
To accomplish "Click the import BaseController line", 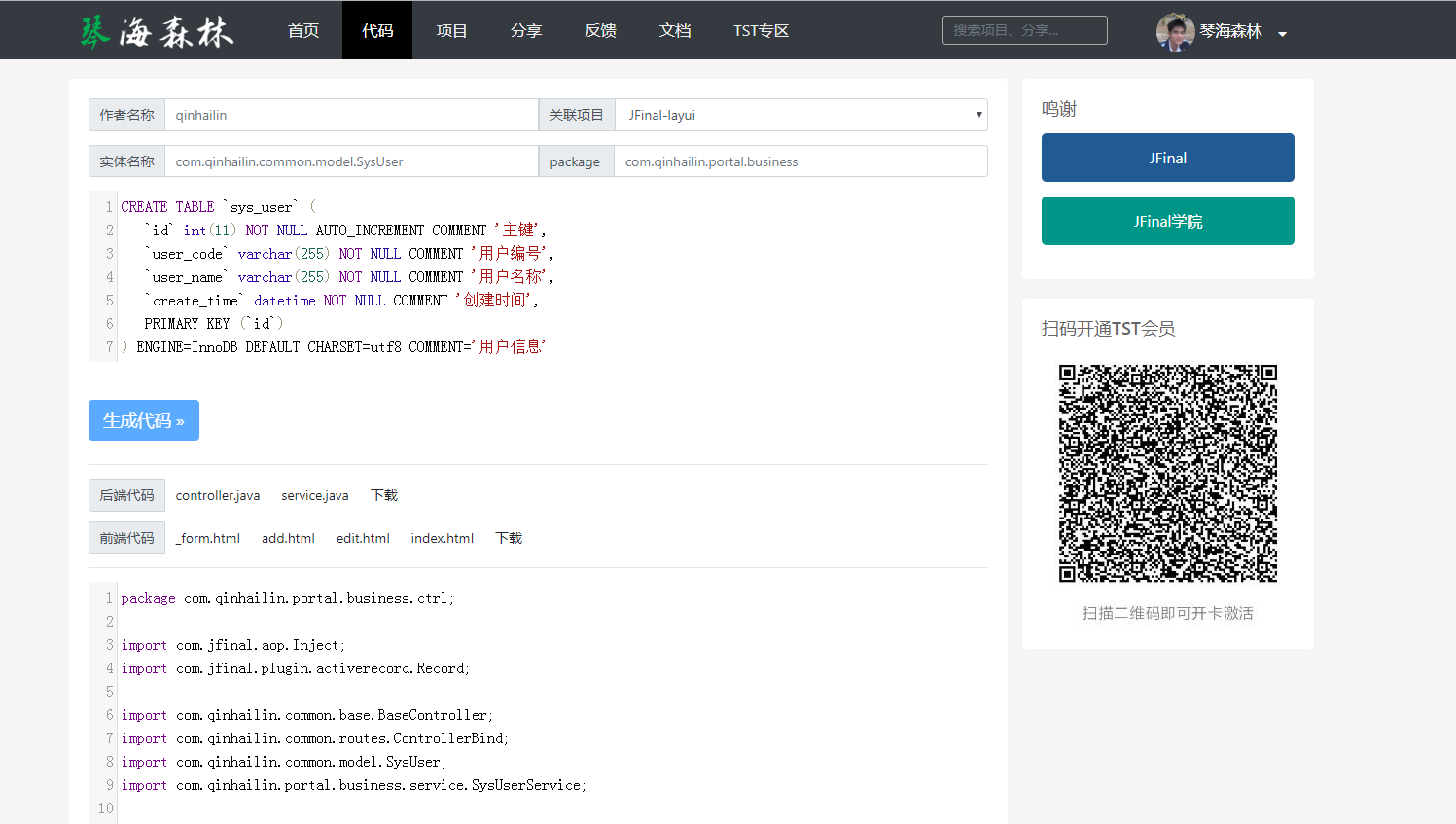I will [307, 715].
